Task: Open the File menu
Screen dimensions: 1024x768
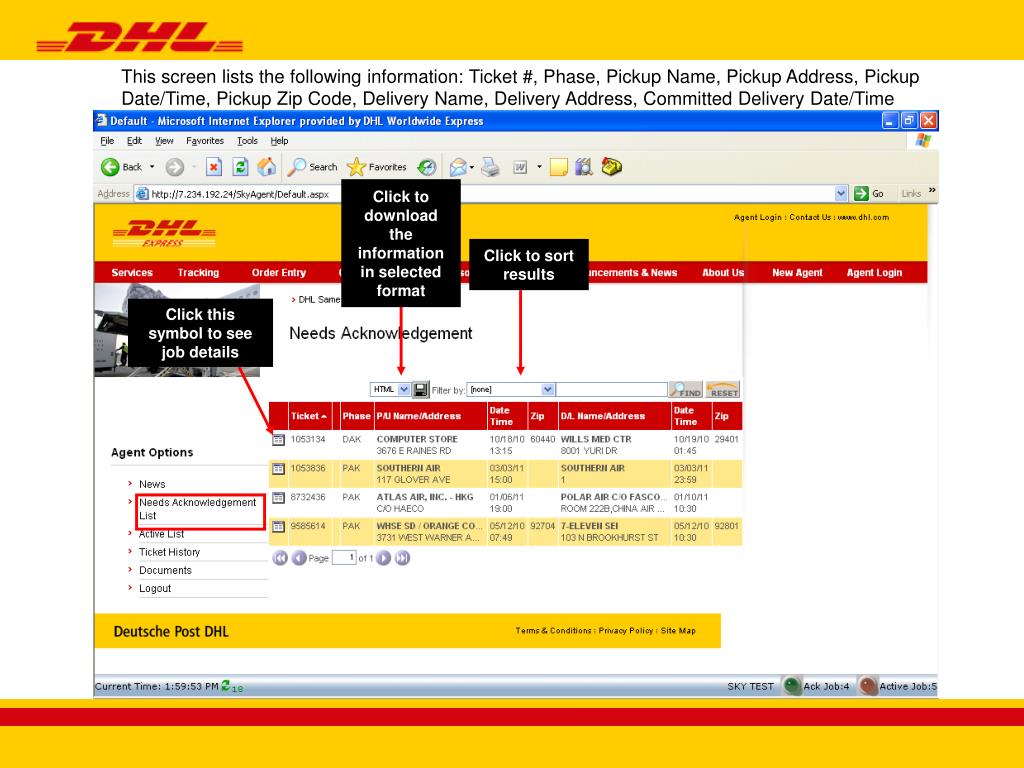Action: 107,141
